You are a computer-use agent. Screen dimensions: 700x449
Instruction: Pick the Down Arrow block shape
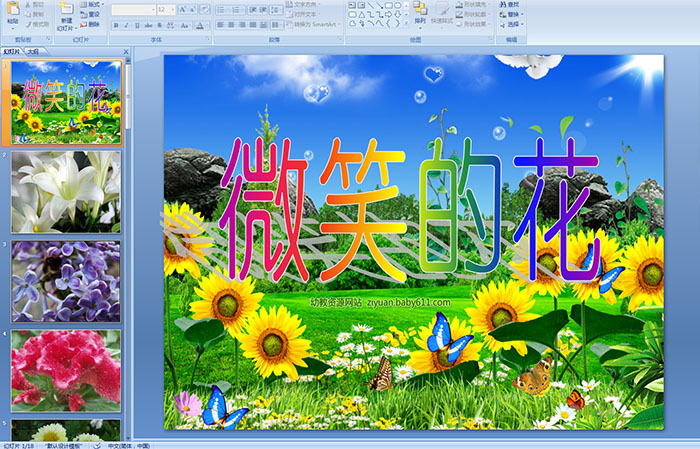pos(398,15)
